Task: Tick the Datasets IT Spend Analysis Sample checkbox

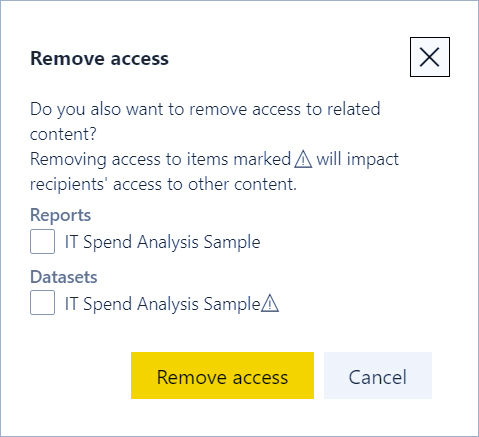Action: pos(42,303)
